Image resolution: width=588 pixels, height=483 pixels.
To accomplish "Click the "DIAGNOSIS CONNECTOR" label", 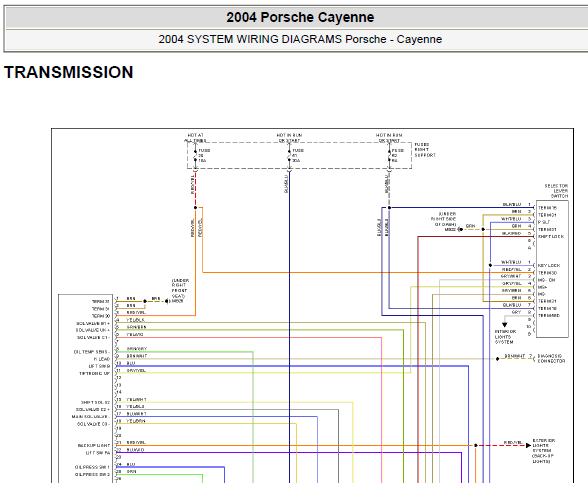I will 551,358.
